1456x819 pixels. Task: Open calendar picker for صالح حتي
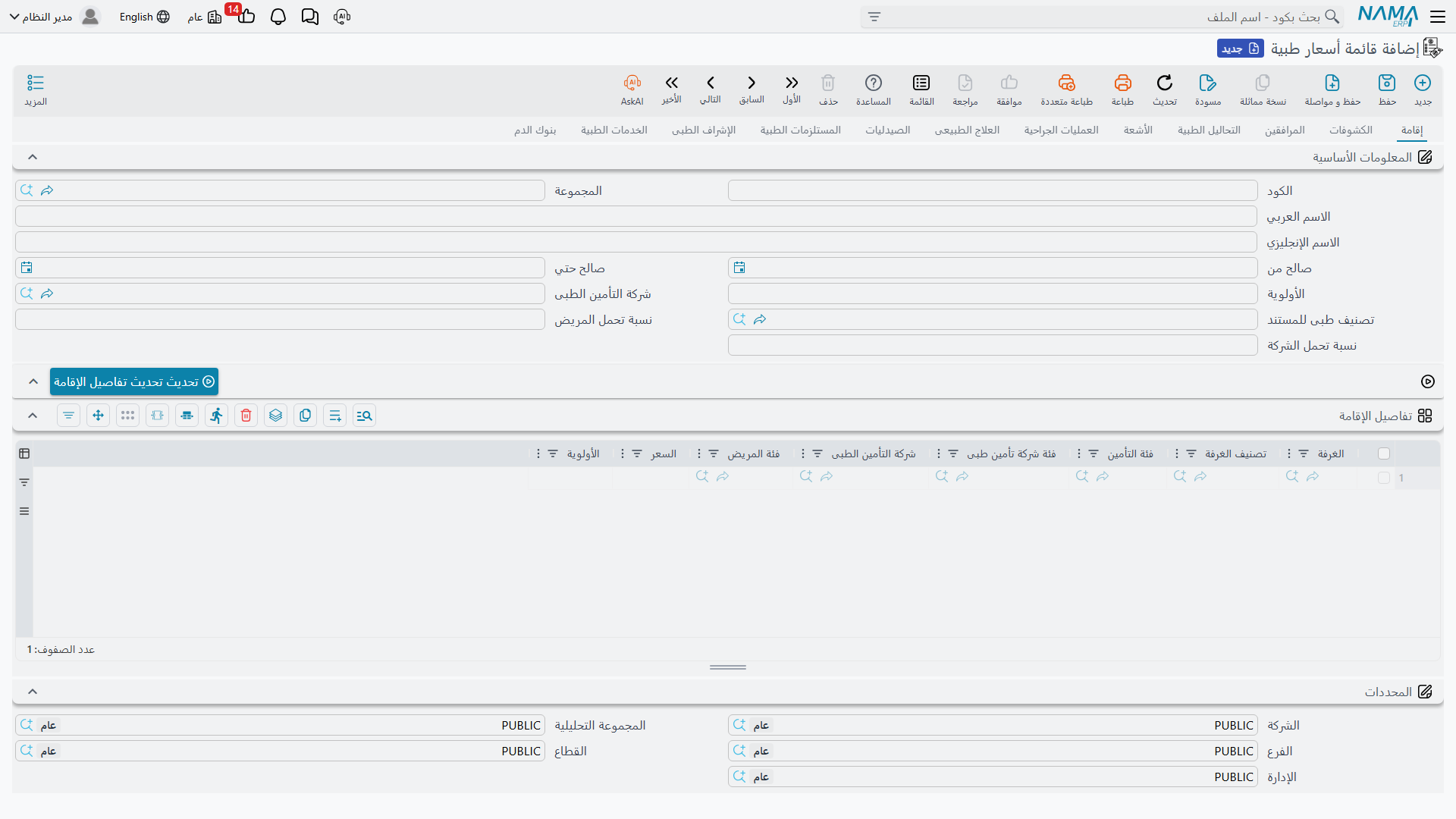click(x=27, y=268)
